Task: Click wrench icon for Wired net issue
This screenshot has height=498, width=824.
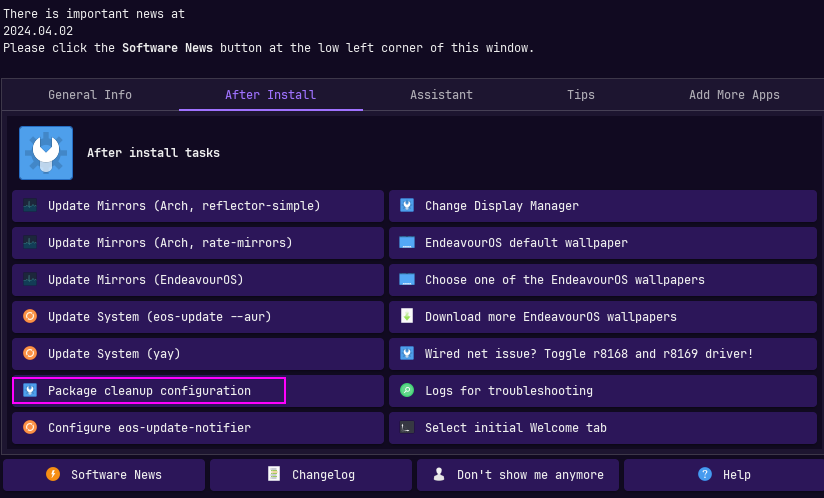Action: click(407, 353)
